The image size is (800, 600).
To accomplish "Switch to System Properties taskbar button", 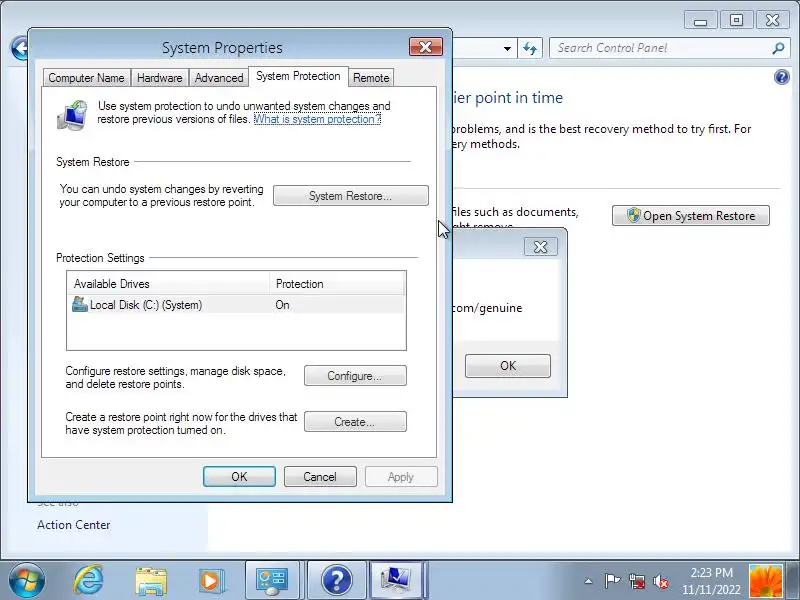I will [x=396, y=581].
